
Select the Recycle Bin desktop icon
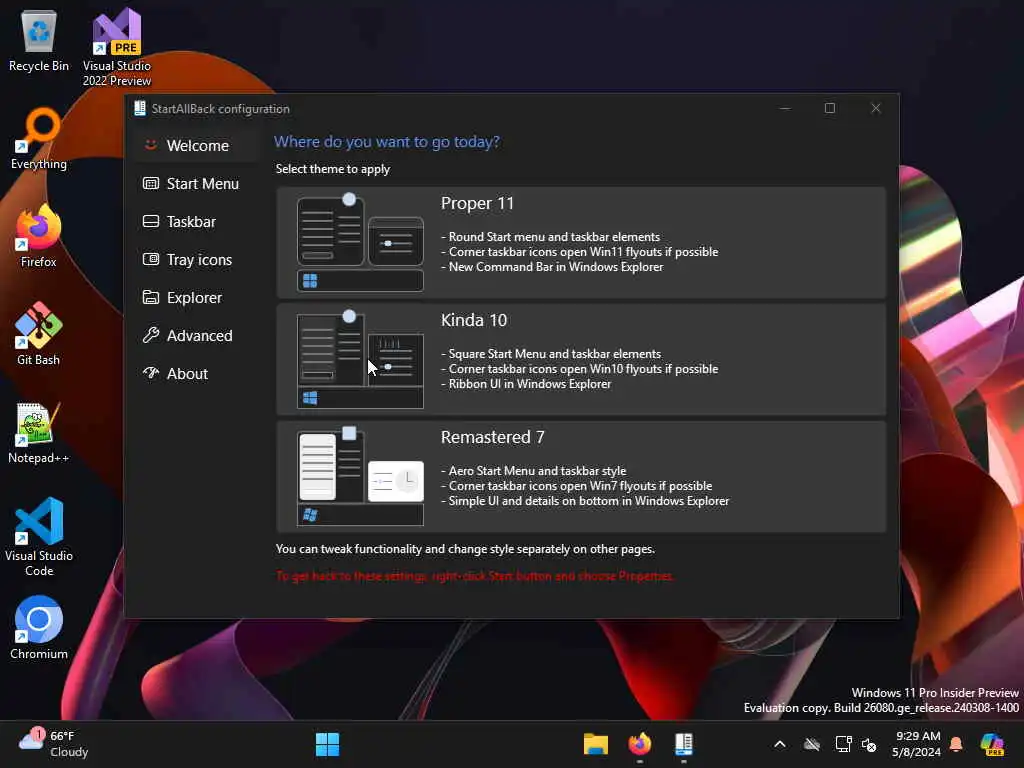(x=39, y=41)
